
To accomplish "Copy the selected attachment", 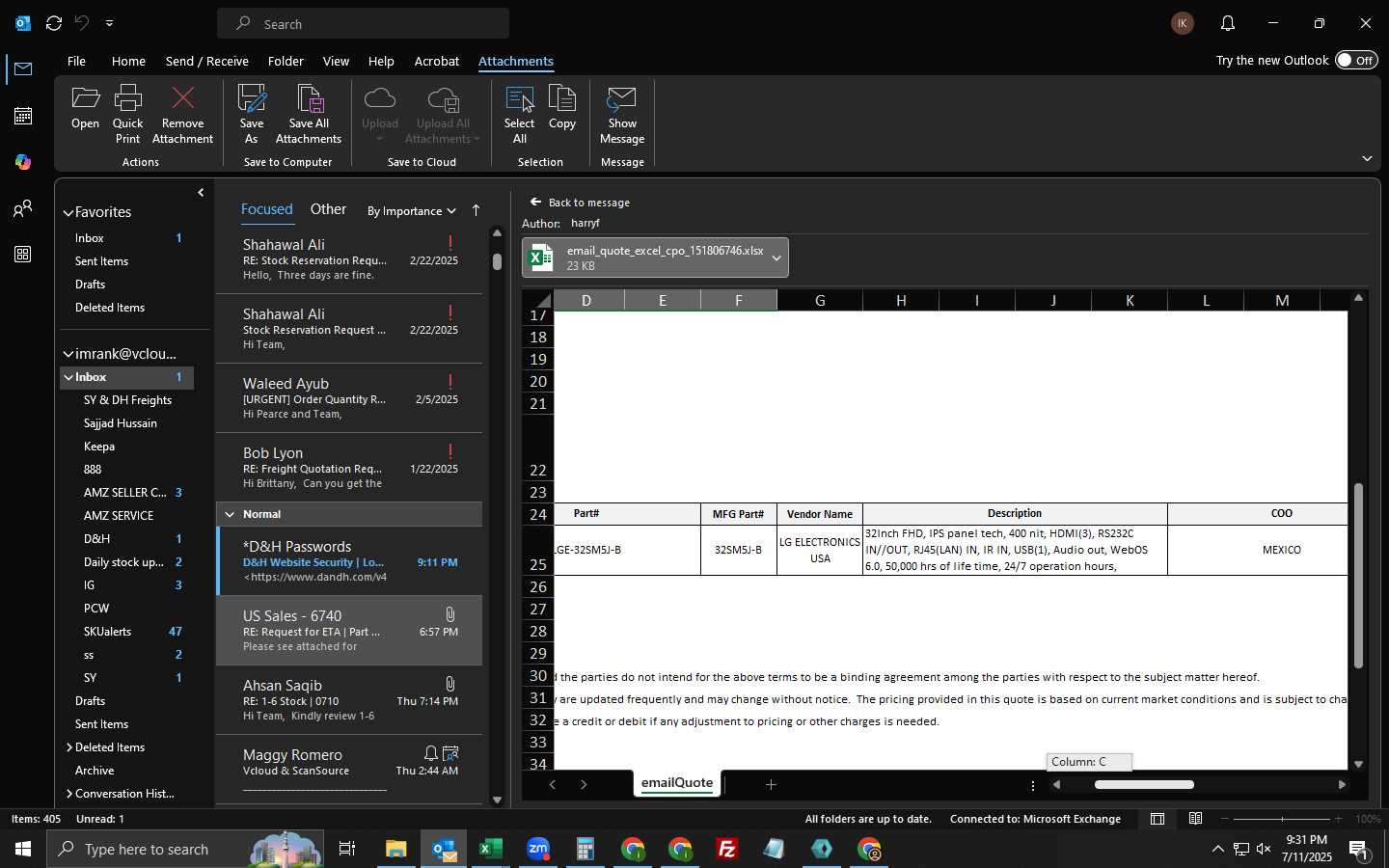I will coord(562,106).
